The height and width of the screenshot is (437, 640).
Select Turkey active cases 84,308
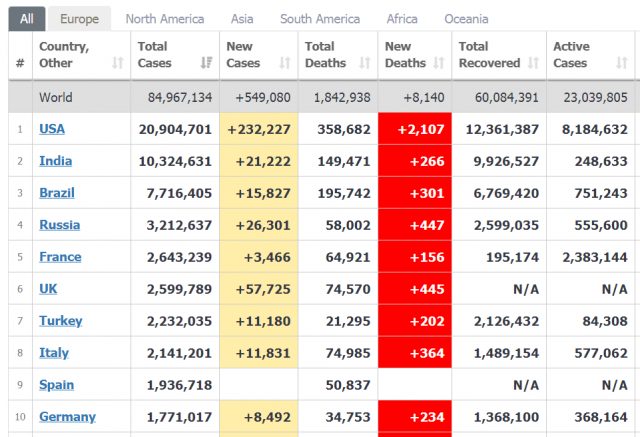[605, 321]
